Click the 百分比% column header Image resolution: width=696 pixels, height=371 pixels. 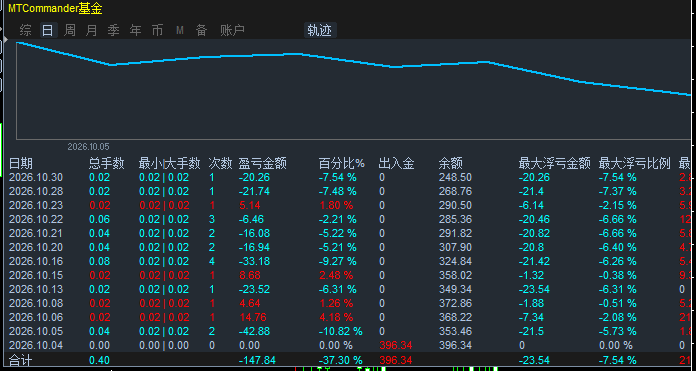click(x=342, y=163)
